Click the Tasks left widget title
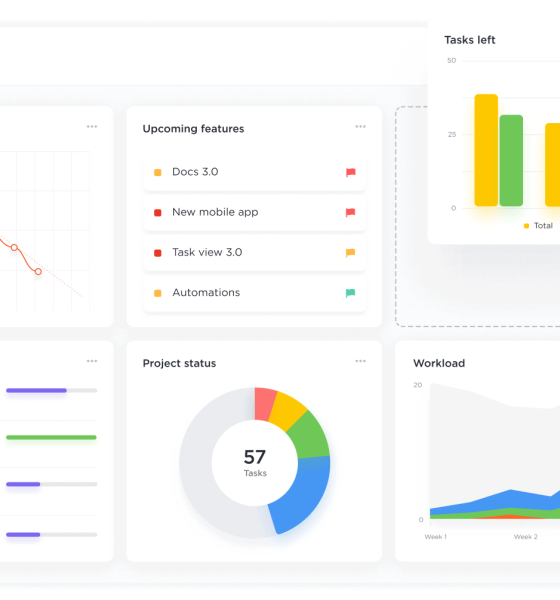This screenshot has width=560, height=600. coord(470,40)
